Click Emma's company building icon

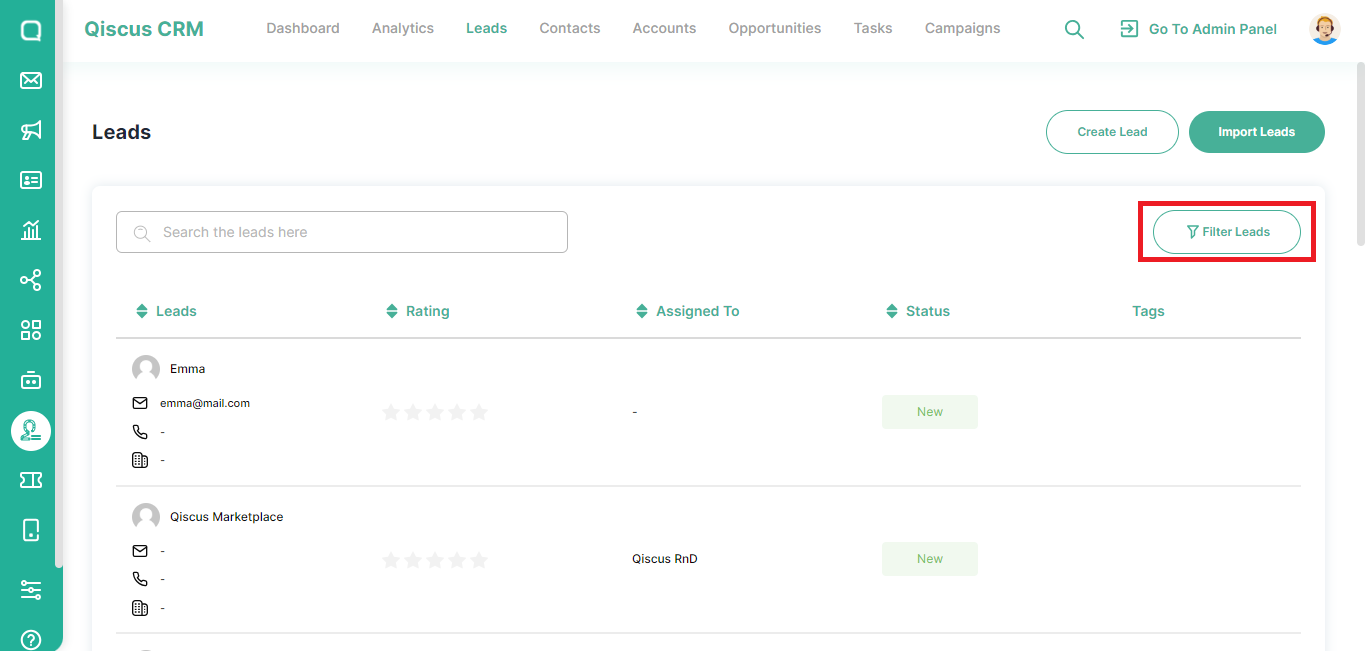pos(140,460)
